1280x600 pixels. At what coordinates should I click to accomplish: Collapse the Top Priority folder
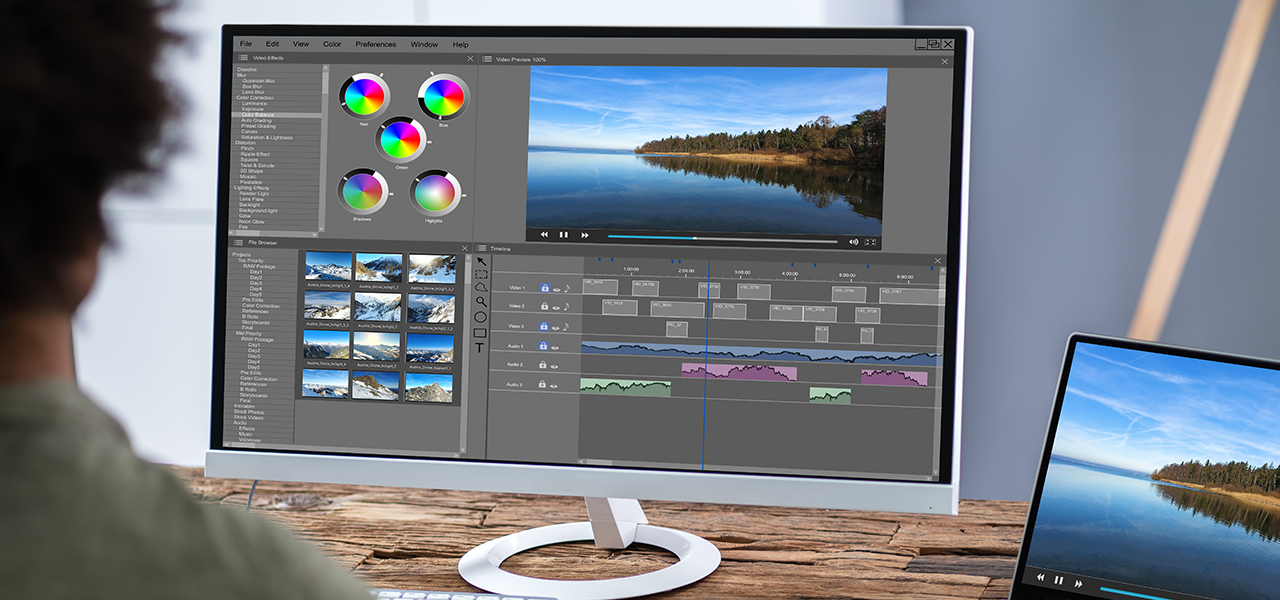point(250,260)
